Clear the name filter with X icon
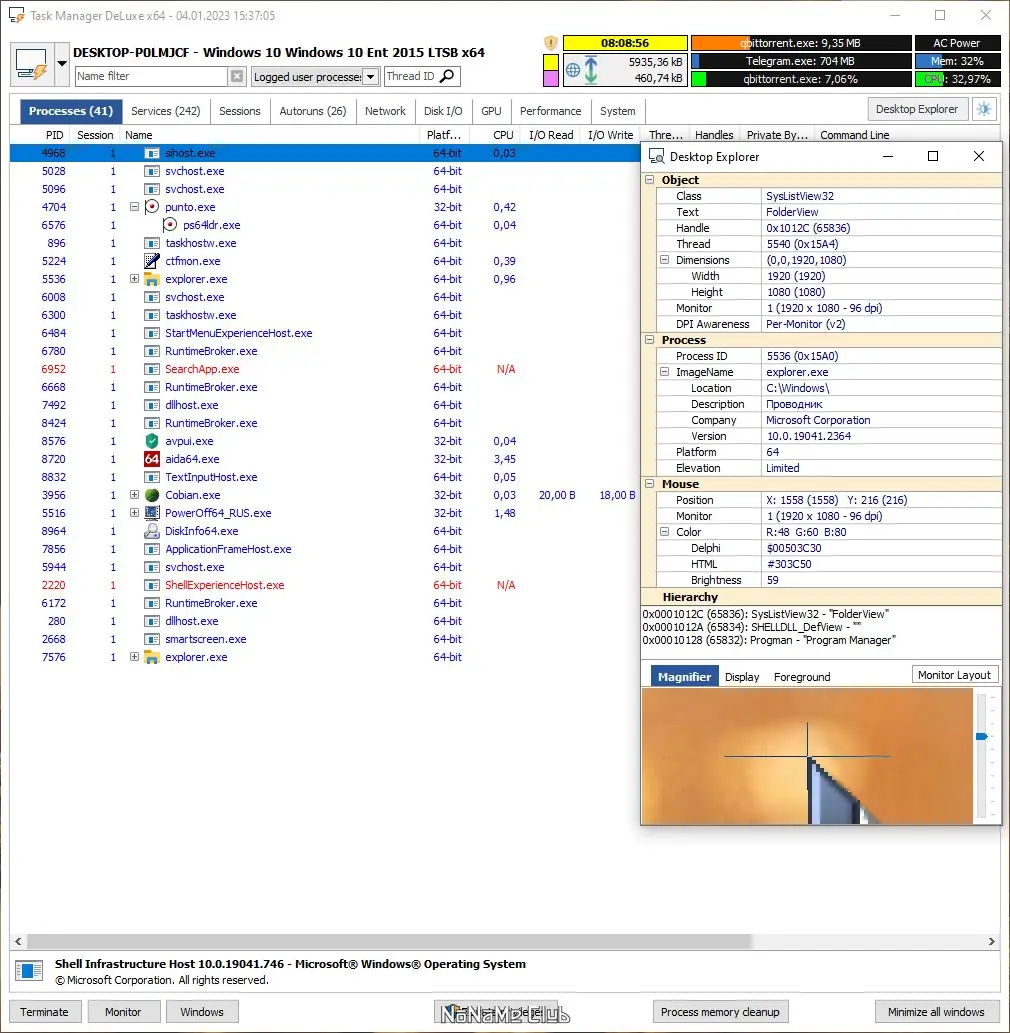Image resolution: width=1010 pixels, height=1033 pixels. tap(237, 76)
